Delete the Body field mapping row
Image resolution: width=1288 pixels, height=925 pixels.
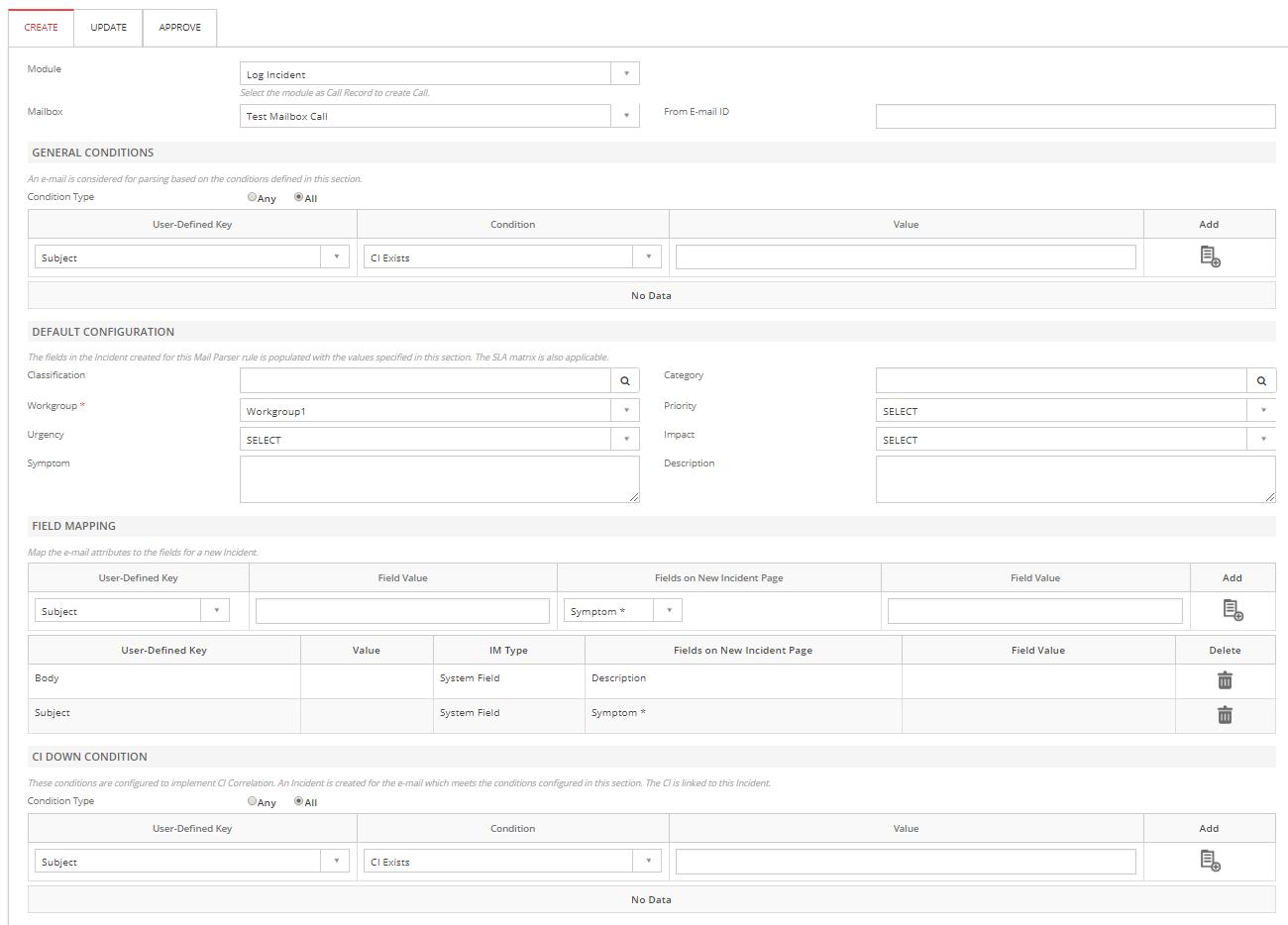pyautogui.click(x=1225, y=680)
